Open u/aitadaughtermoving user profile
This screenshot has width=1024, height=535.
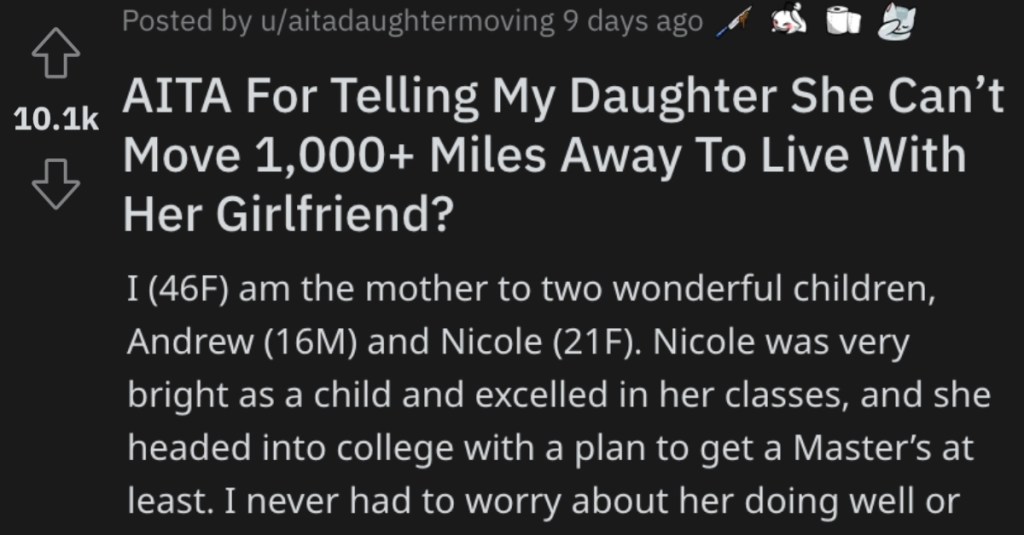tap(408, 22)
